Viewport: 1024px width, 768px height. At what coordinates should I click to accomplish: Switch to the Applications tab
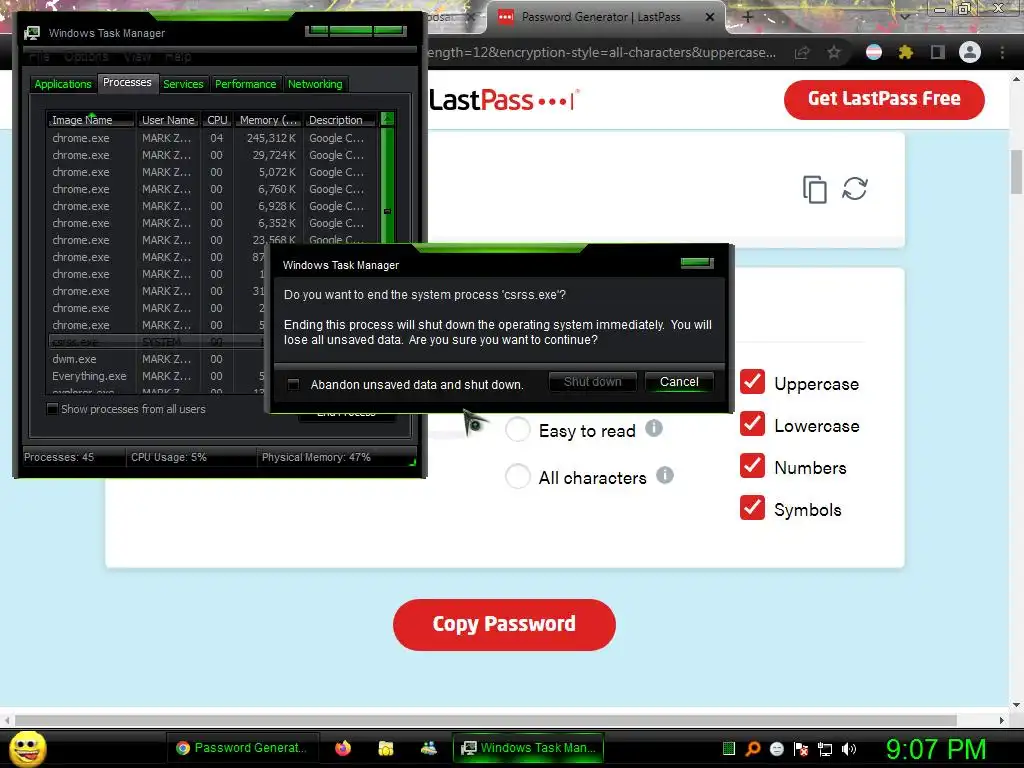tap(63, 84)
